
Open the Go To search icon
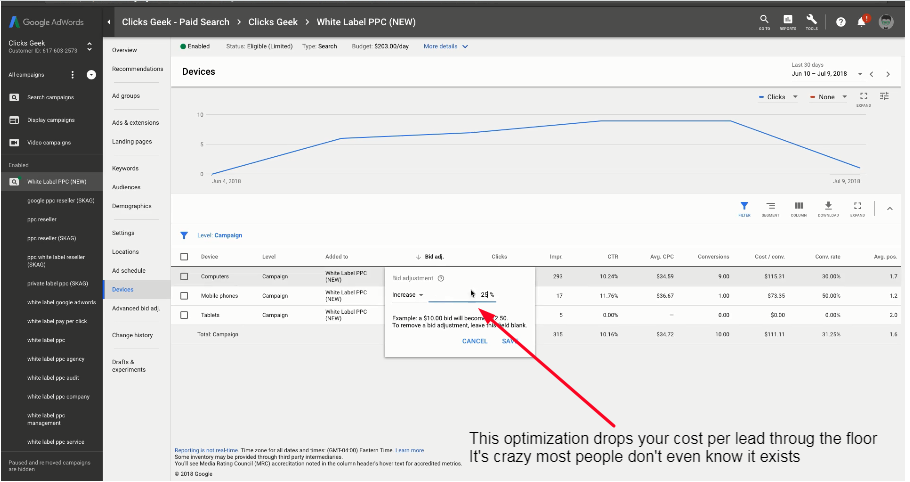click(764, 20)
